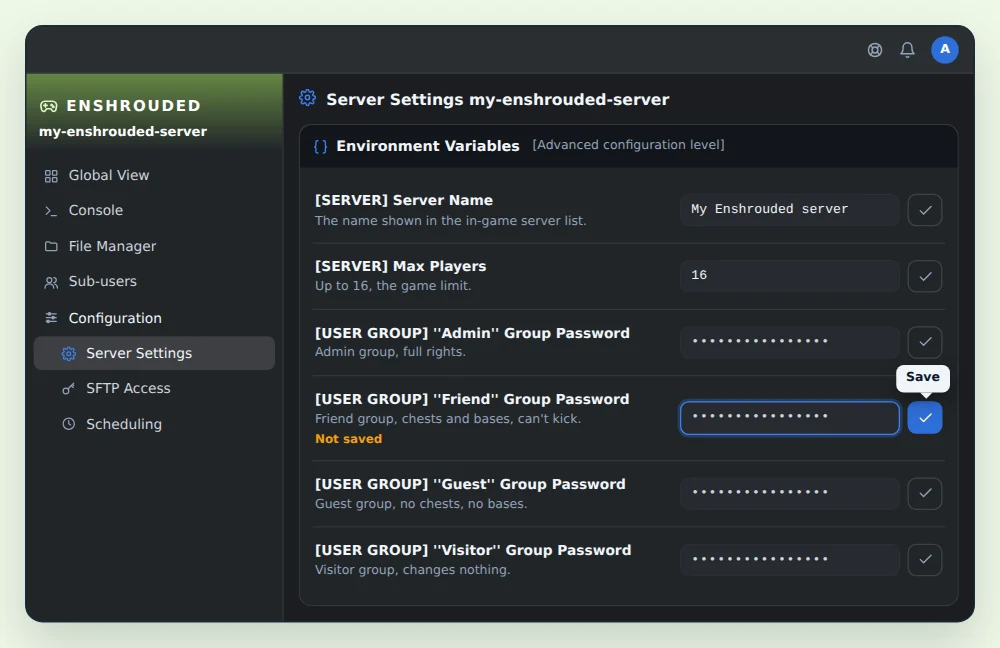The height and width of the screenshot is (648, 1000).
Task: Click the "Guest" Group Password label
Action: coord(470,484)
